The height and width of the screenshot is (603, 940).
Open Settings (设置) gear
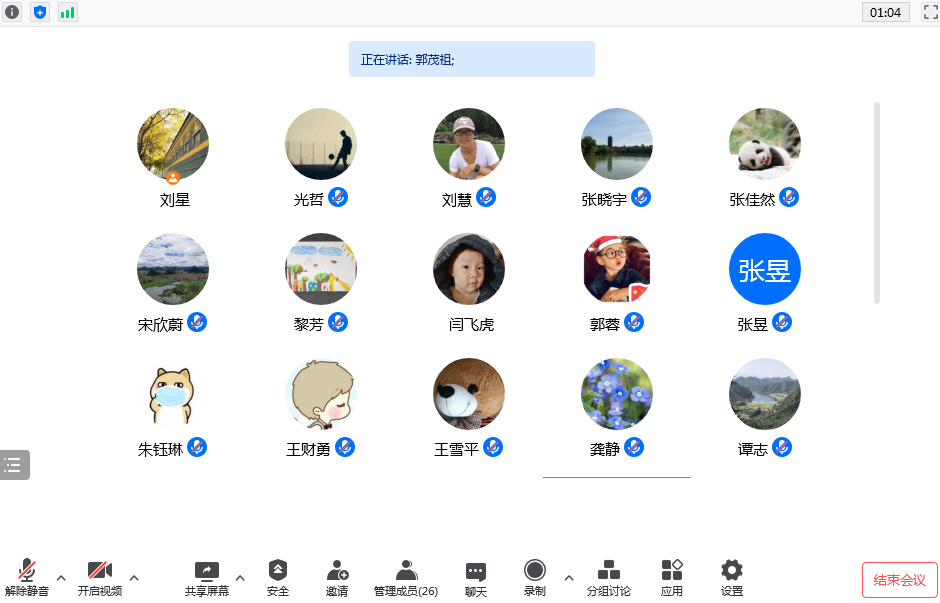pos(732,578)
